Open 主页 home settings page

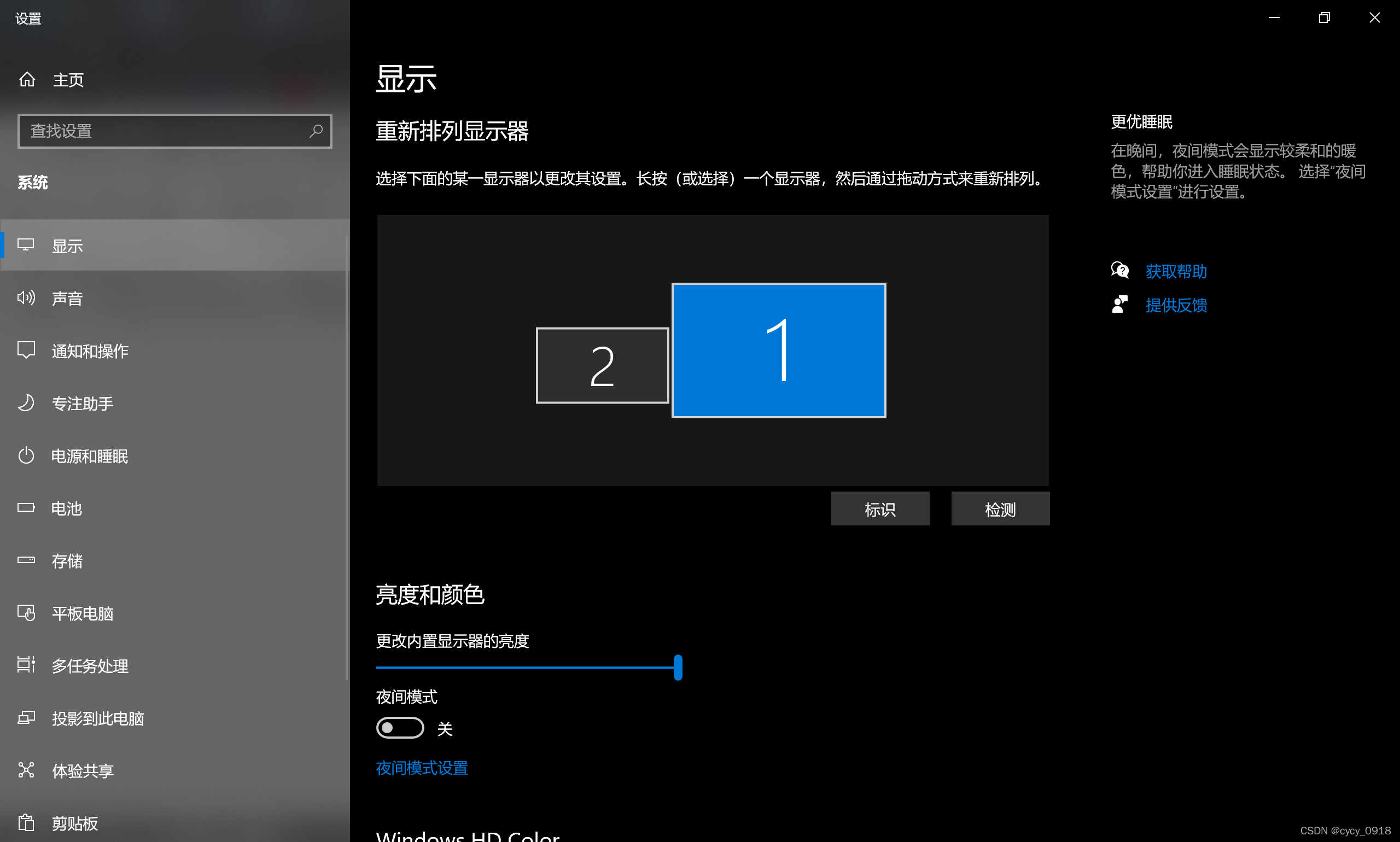[x=175, y=79]
